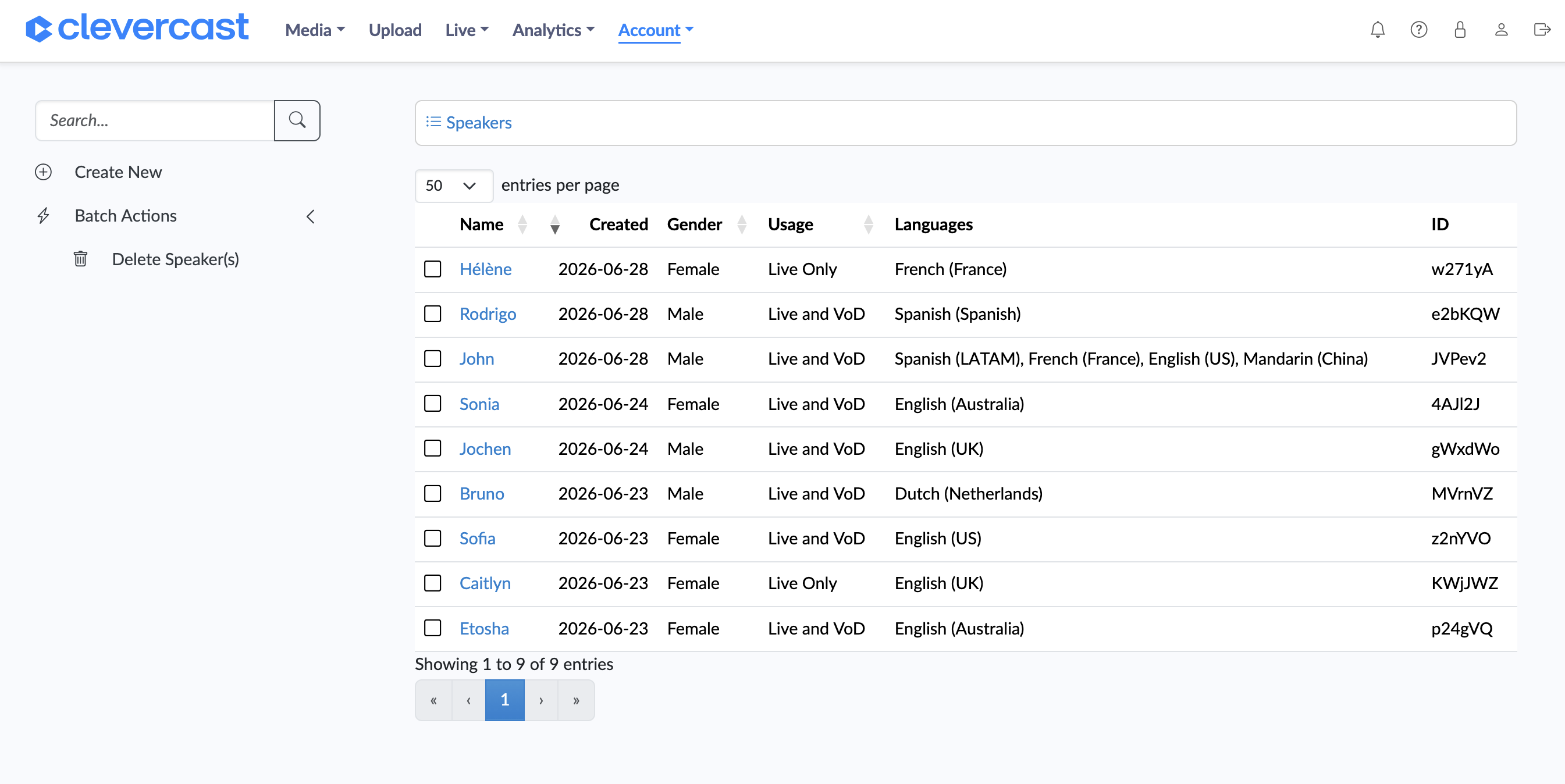This screenshot has width=1565, height=784.
Task: Select the checkbox for Etosha
Action: (x=433, y=629)
